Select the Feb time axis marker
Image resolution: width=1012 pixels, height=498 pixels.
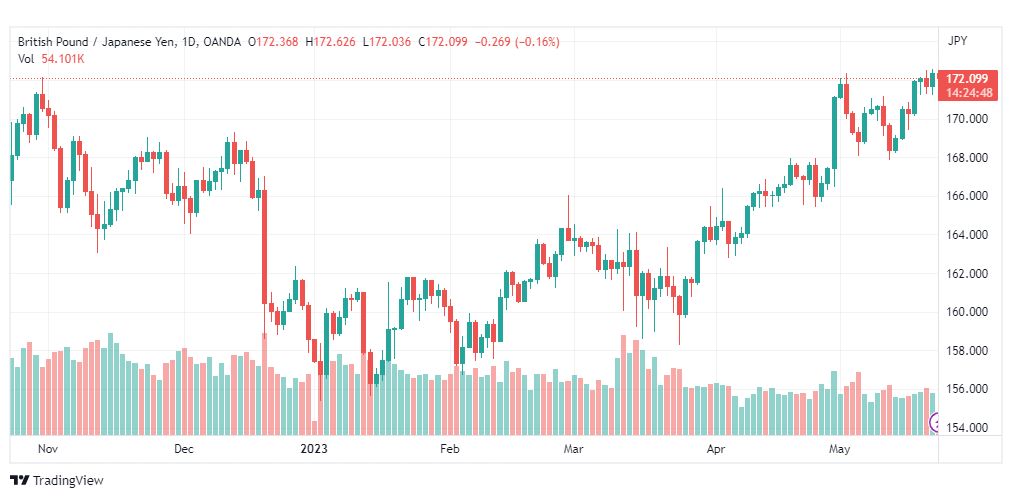pyautogui.click(x=449, y=449)
